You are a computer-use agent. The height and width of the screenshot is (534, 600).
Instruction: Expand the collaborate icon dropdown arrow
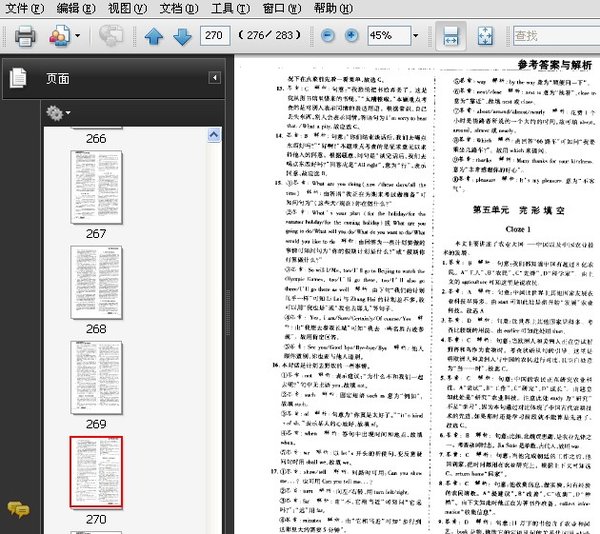click(x=77, y=36)
